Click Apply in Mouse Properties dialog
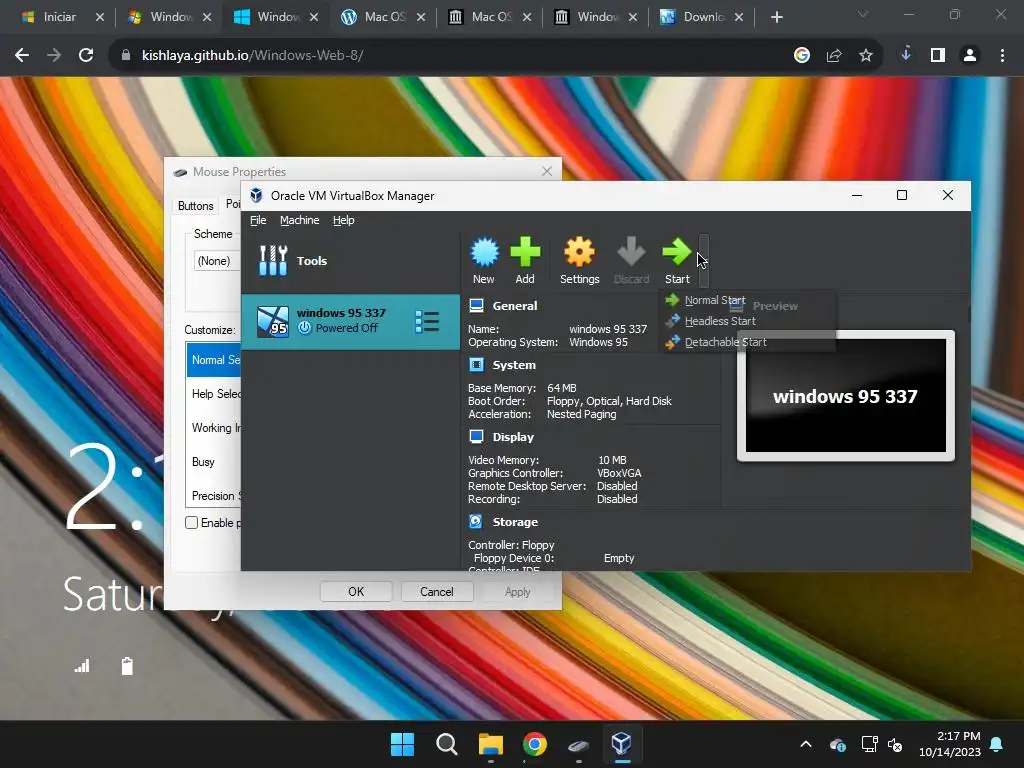 517,592
